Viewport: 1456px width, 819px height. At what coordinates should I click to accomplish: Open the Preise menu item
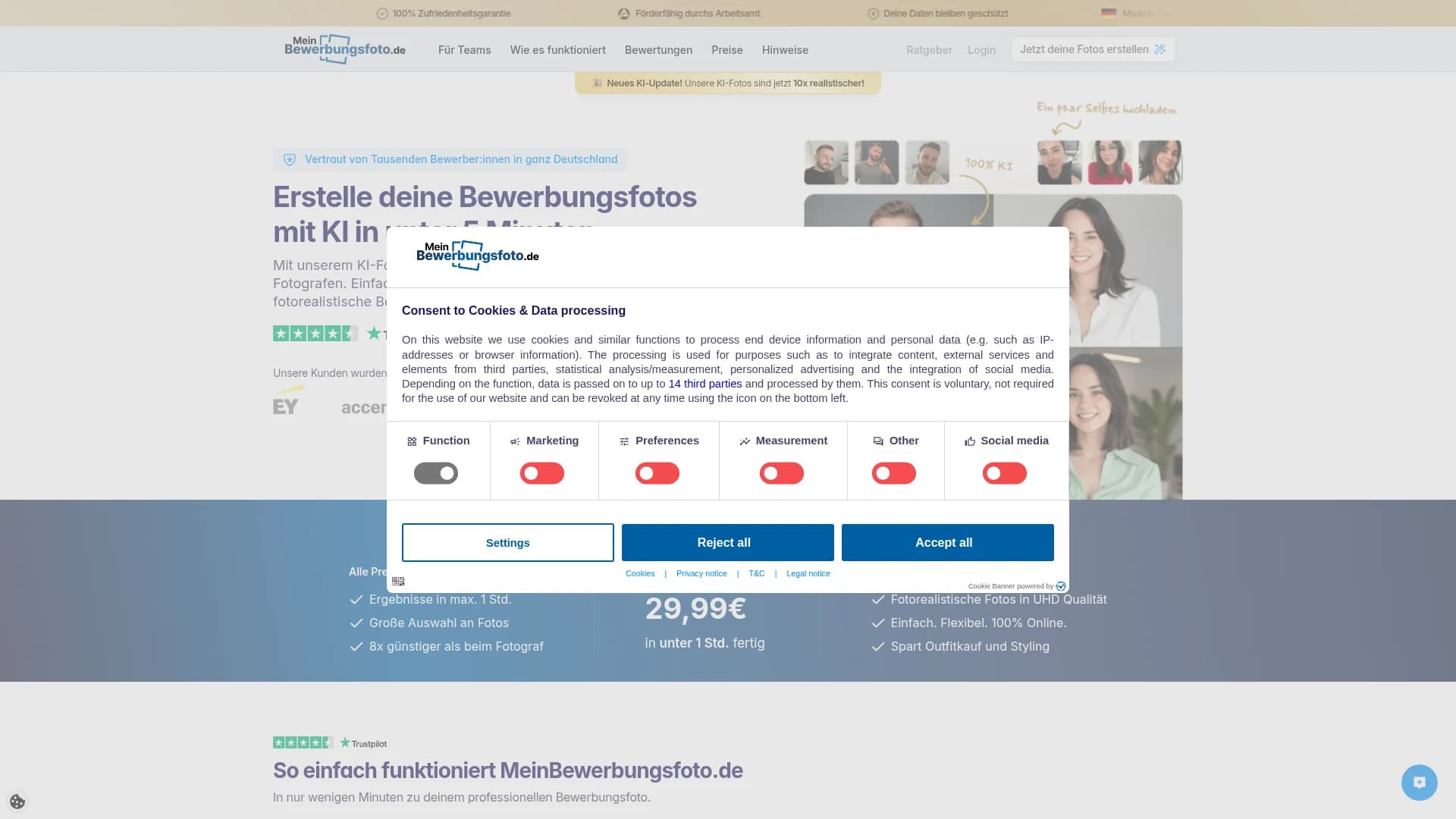tap(727, 50)
